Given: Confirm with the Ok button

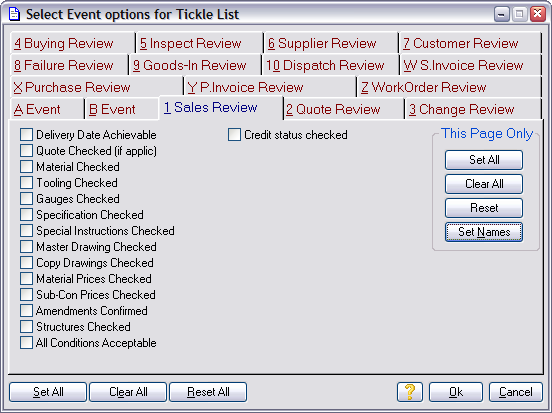Looking at the screenshot, I should (x=456, y=392).
